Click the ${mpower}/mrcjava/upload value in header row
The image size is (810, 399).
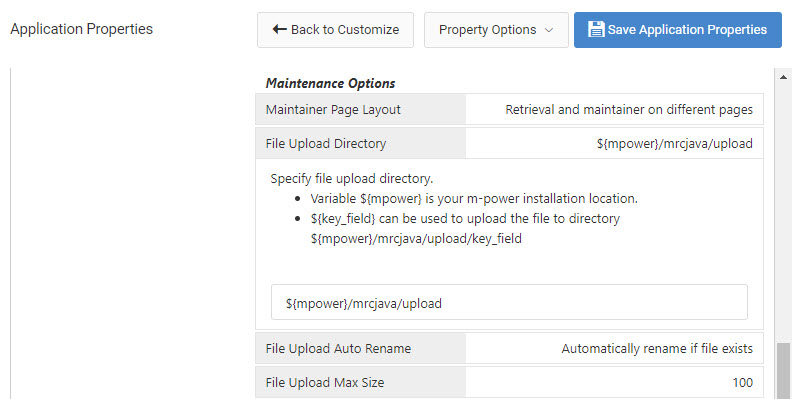(x=675, y=144)
